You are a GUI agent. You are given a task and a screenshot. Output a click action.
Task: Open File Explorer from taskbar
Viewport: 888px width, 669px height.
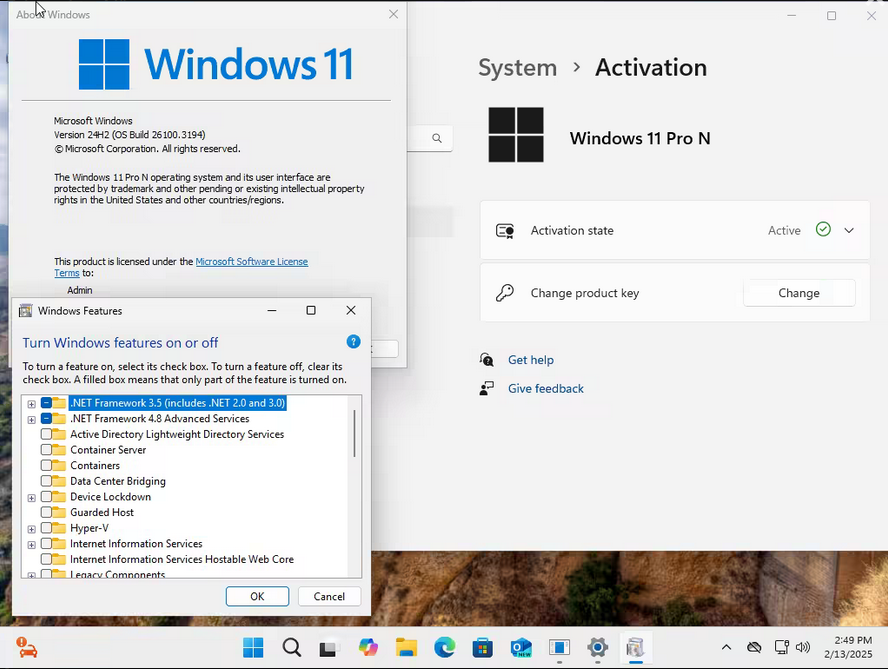(x=406, y=647)
